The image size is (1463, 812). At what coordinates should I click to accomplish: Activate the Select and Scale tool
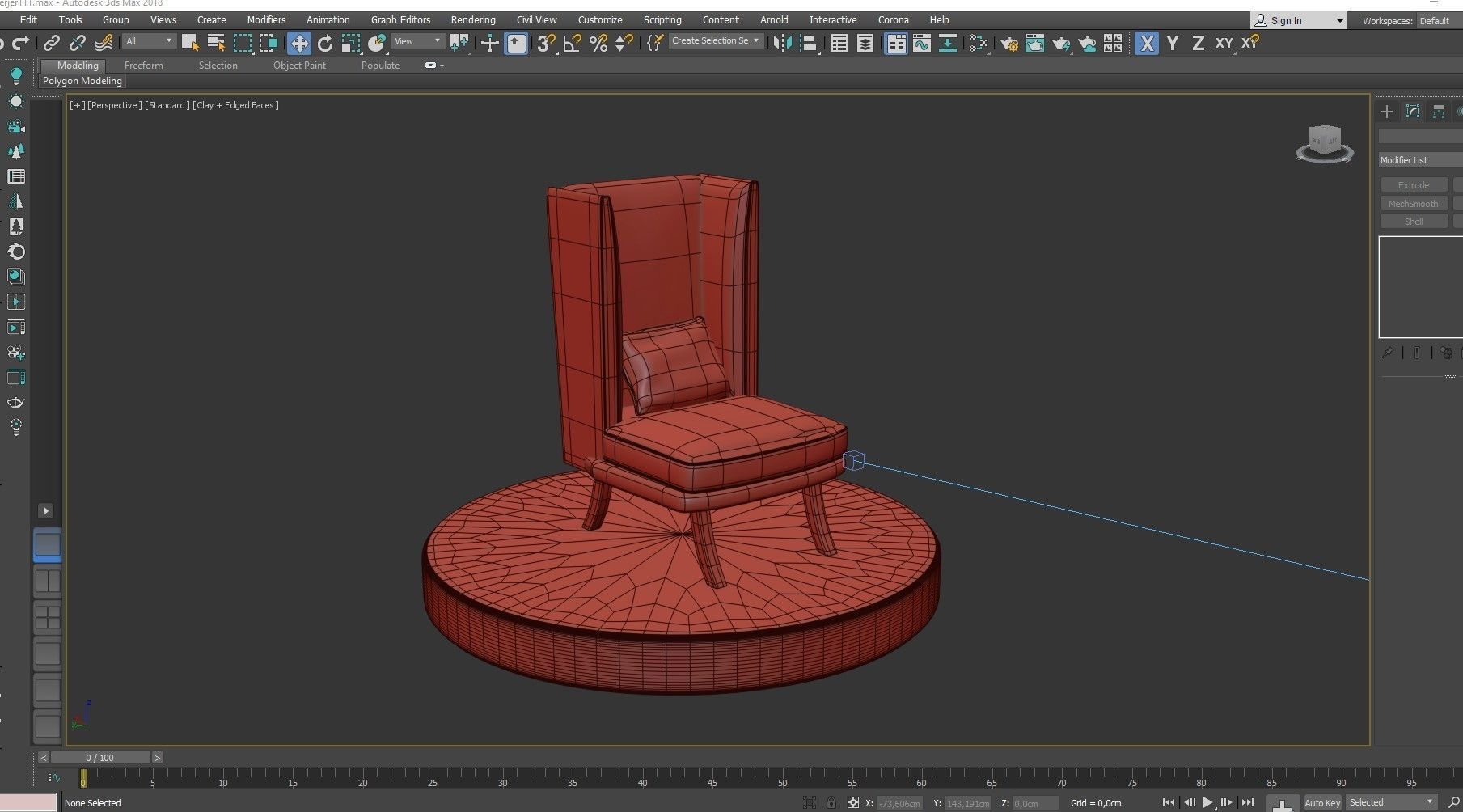[x=351, y=43]
